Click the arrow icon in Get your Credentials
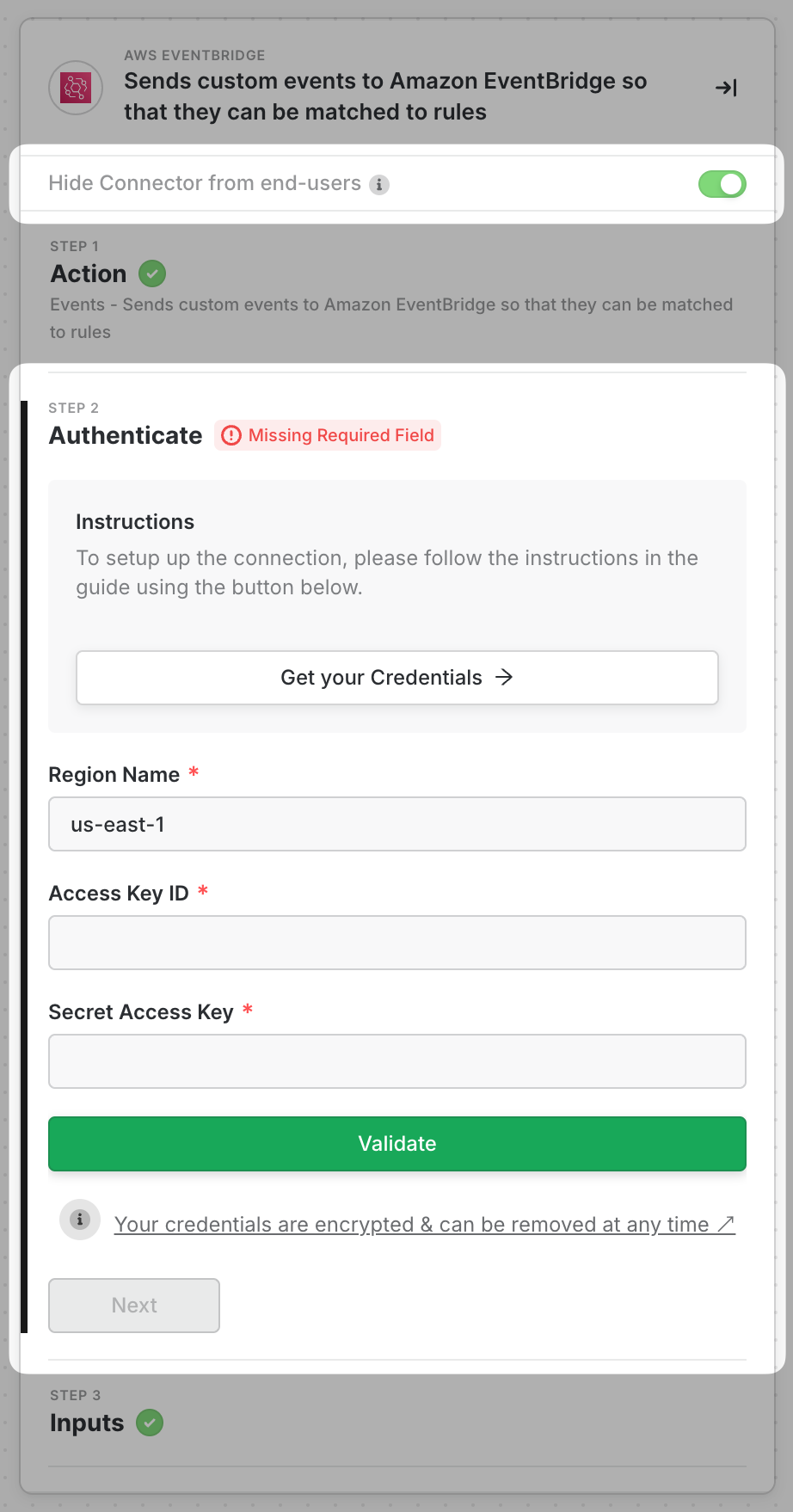Image resolution: width=793 pixels, height=1512 pixels. 505,678
